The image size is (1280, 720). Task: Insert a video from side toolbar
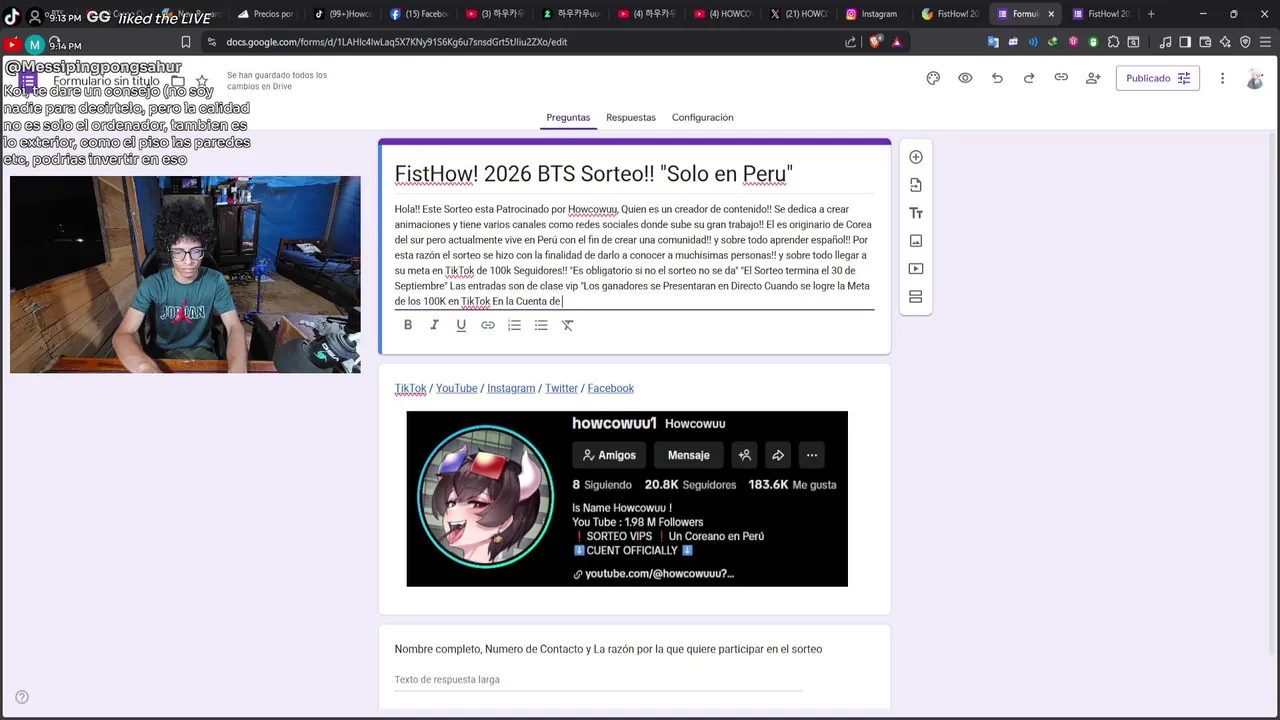click(915, 269)
